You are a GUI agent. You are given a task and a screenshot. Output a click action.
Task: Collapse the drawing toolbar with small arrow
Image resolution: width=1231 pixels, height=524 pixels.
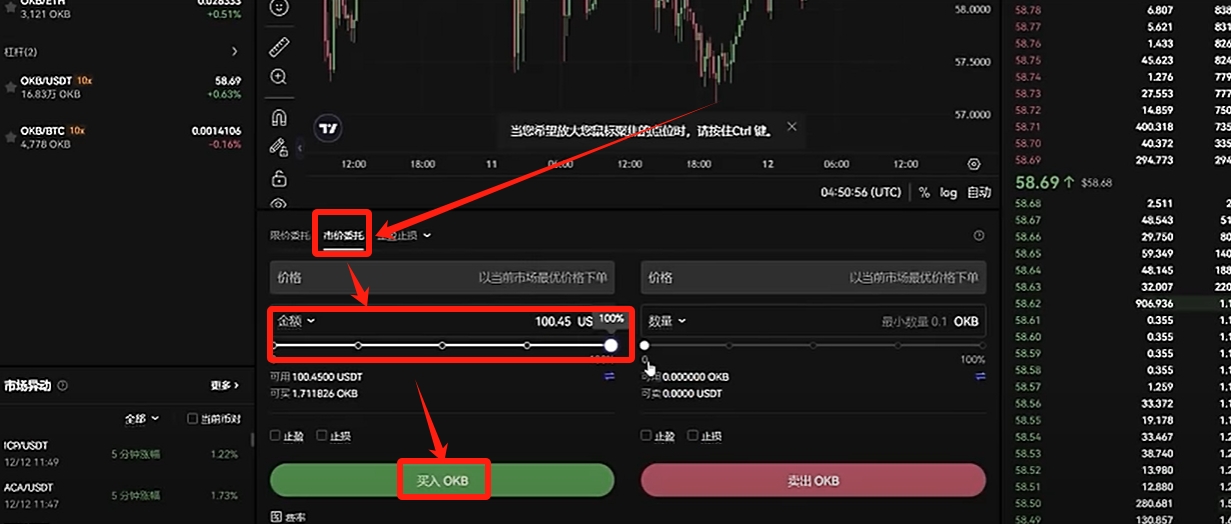[299, 148]
